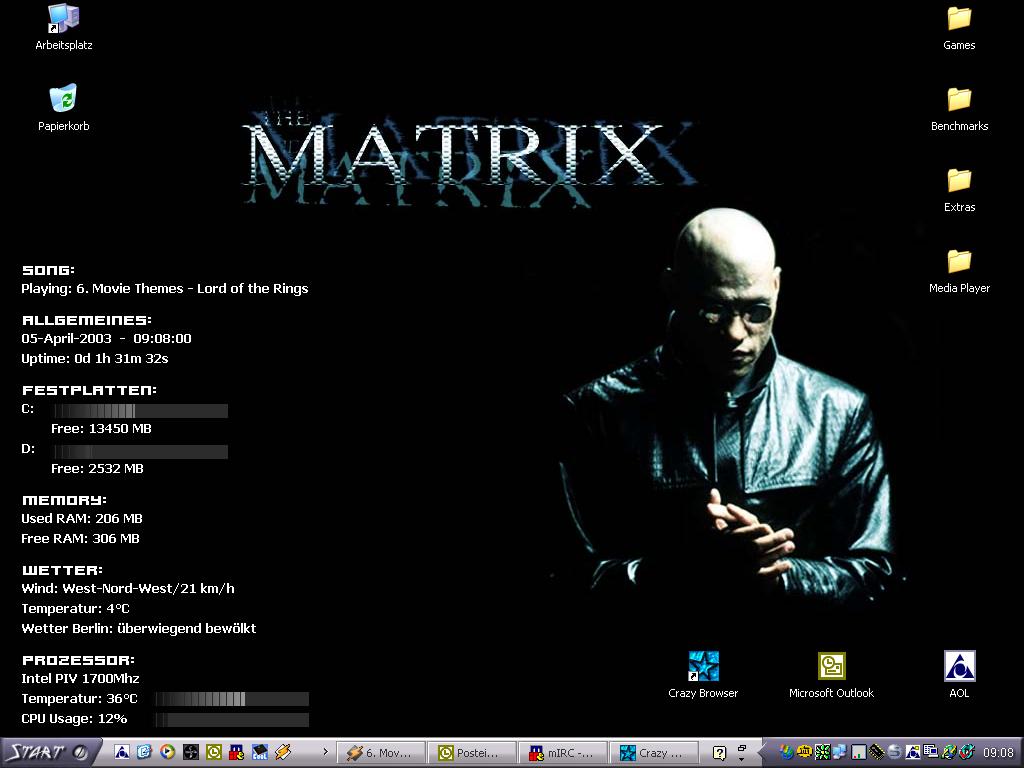Click the Windows Media Player Quick Launch icon
The width and height of the screenshot is (1024, 768).
pyautogui.click(x=167, y=752)
